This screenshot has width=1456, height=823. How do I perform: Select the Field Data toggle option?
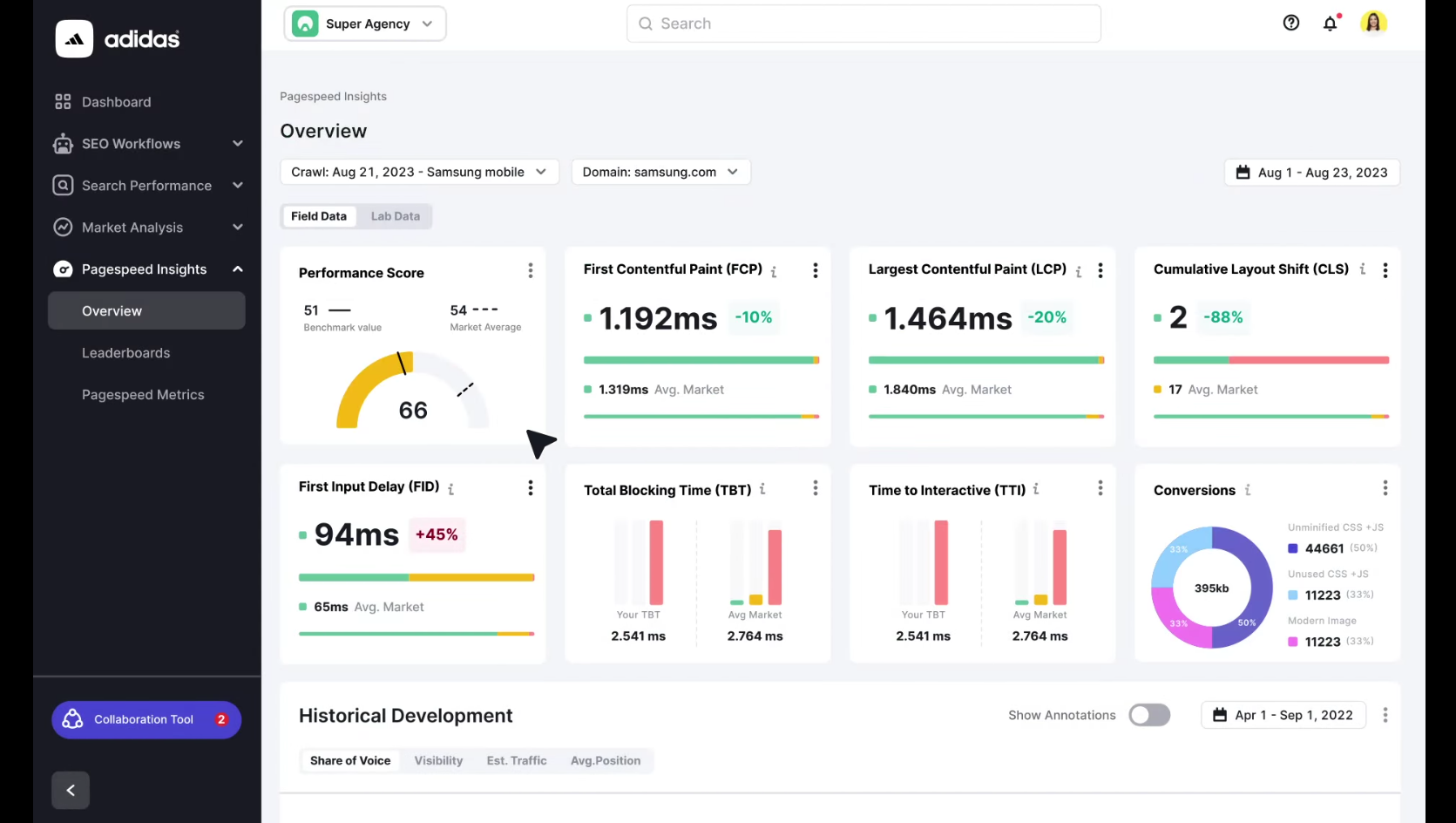click(x=319, y=216)
